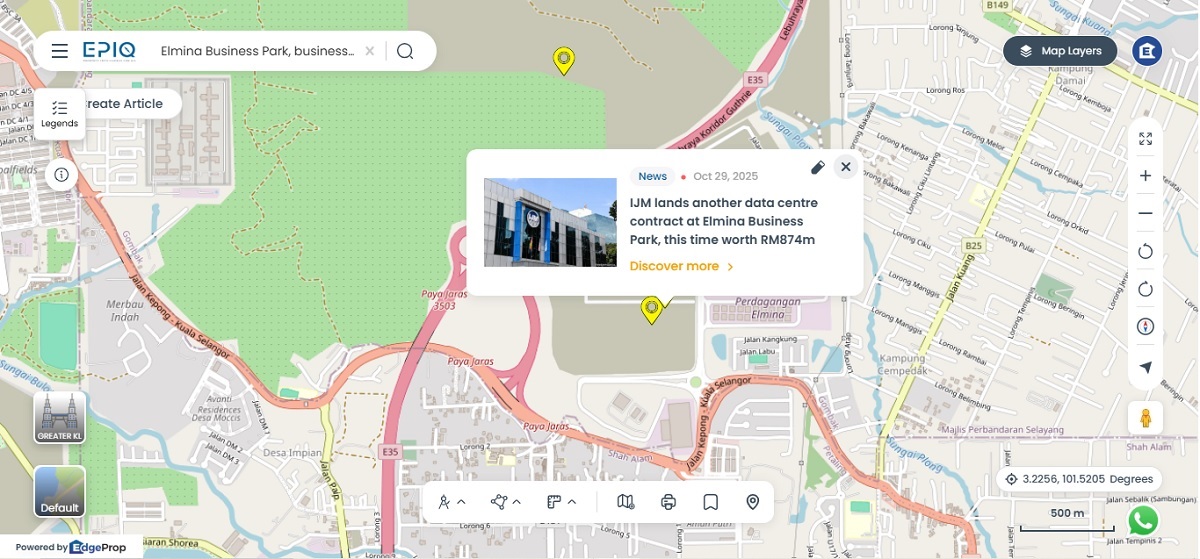
Task: Switch the Default basemap tile
Action: pyautogui.click(x=60, y=492)
